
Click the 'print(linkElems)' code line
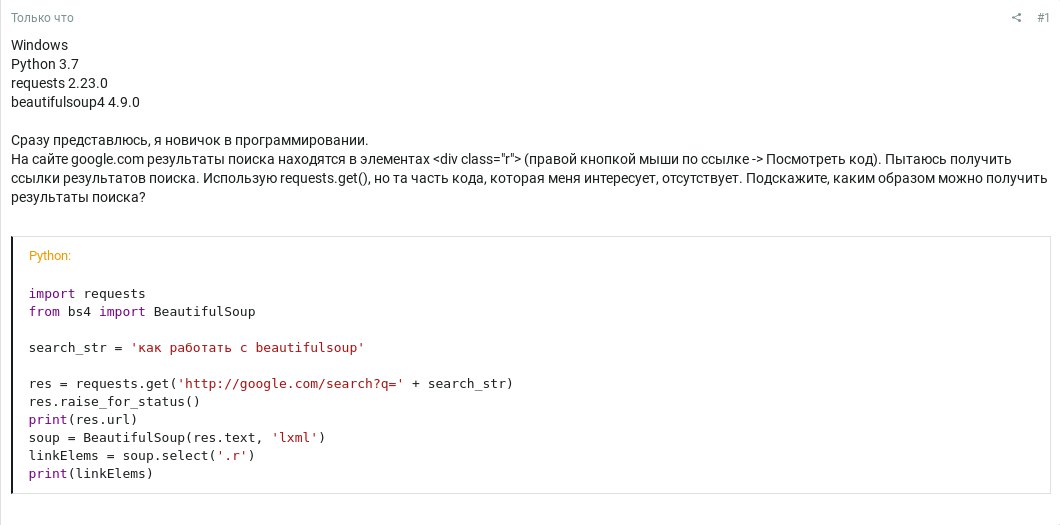(x=91, y=474)
